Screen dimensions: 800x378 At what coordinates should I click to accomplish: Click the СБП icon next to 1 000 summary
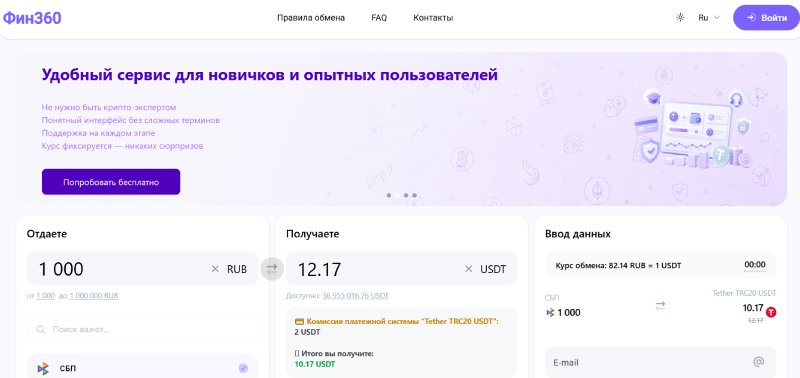pyautogui.click(x=550, y=313)
